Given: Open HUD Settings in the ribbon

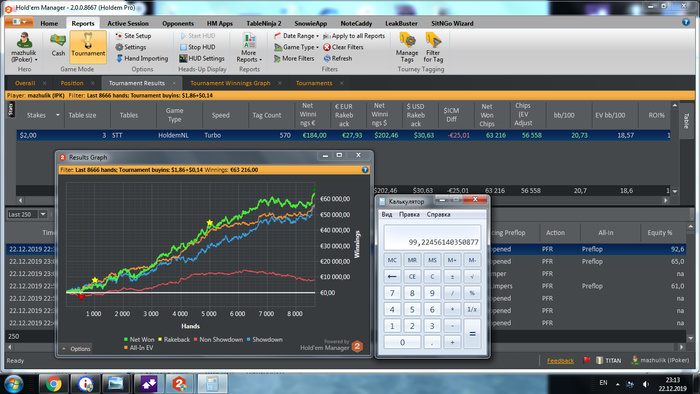Looking at the screenshot, I should point(201,58).
